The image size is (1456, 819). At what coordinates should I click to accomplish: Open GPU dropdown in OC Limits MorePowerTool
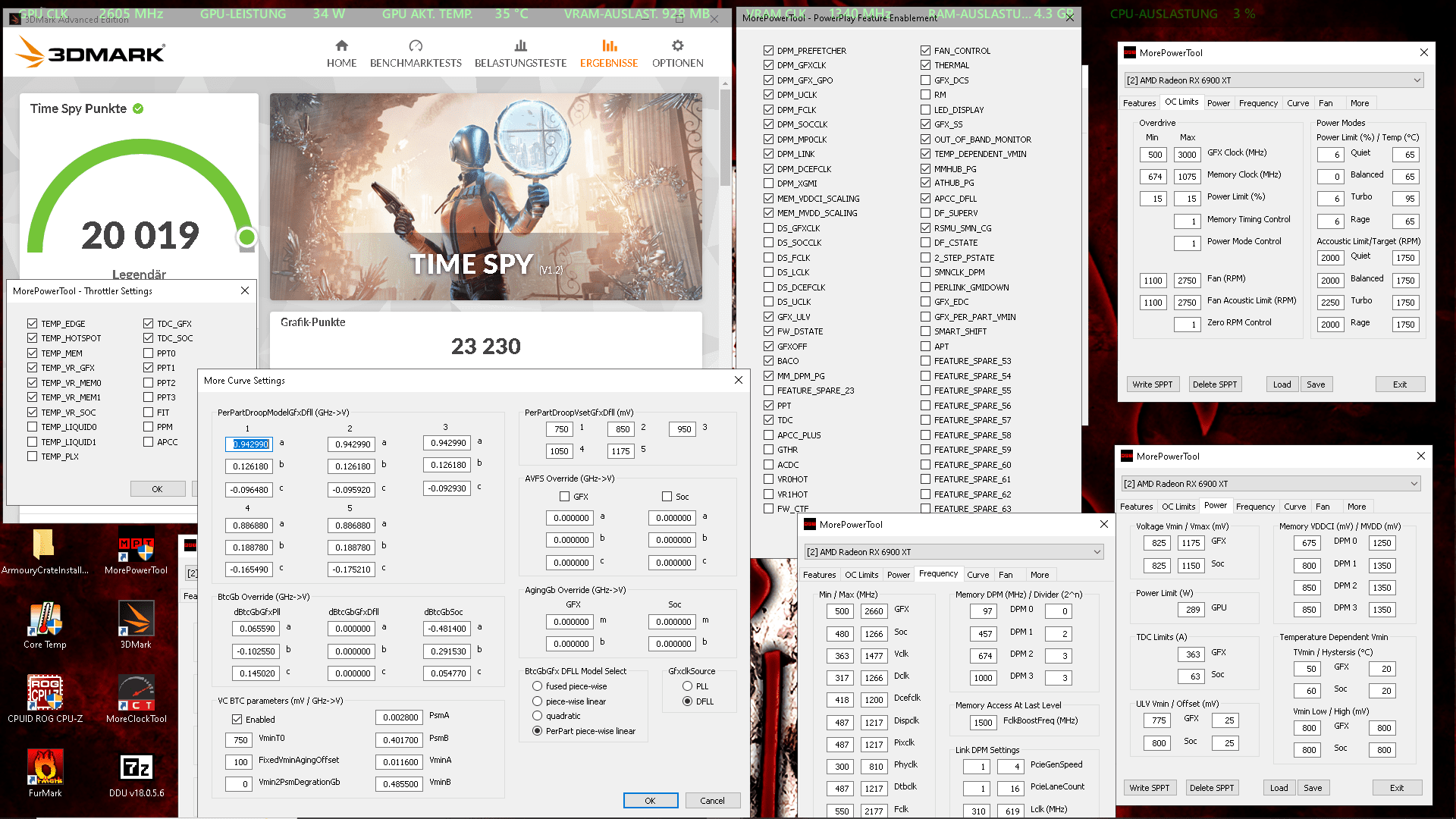point(1273,80)
